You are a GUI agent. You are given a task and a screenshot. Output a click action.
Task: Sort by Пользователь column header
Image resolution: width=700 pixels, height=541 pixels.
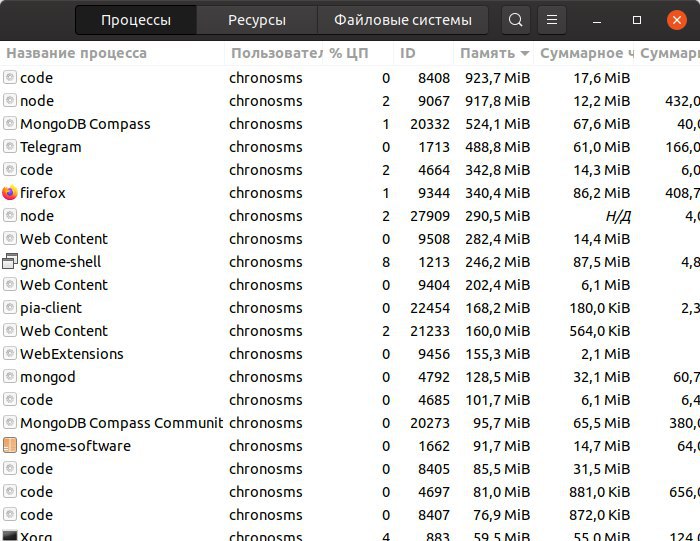click(x=274, y=53)
